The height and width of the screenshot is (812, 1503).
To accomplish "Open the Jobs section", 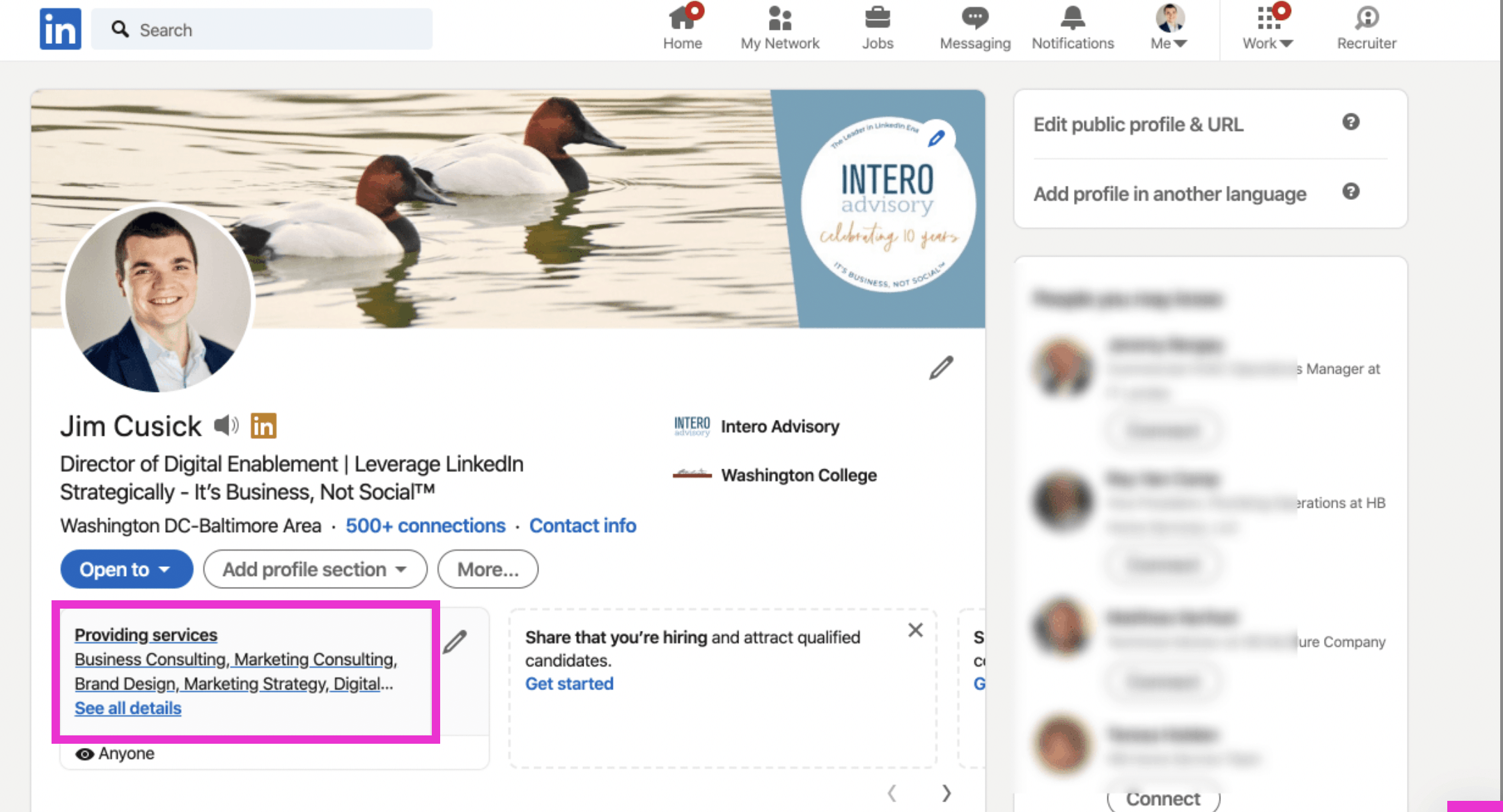I will [x=878, y=28].
